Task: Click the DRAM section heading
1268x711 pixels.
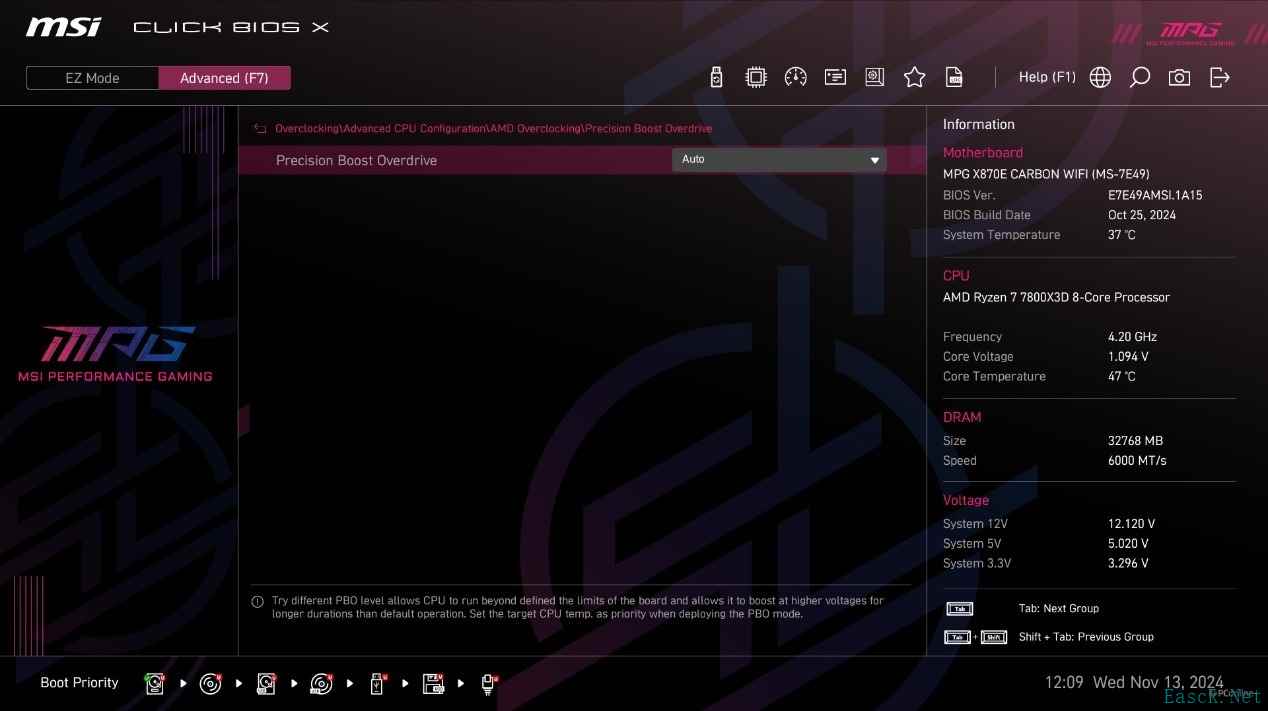Action: (x=962, y=417)
